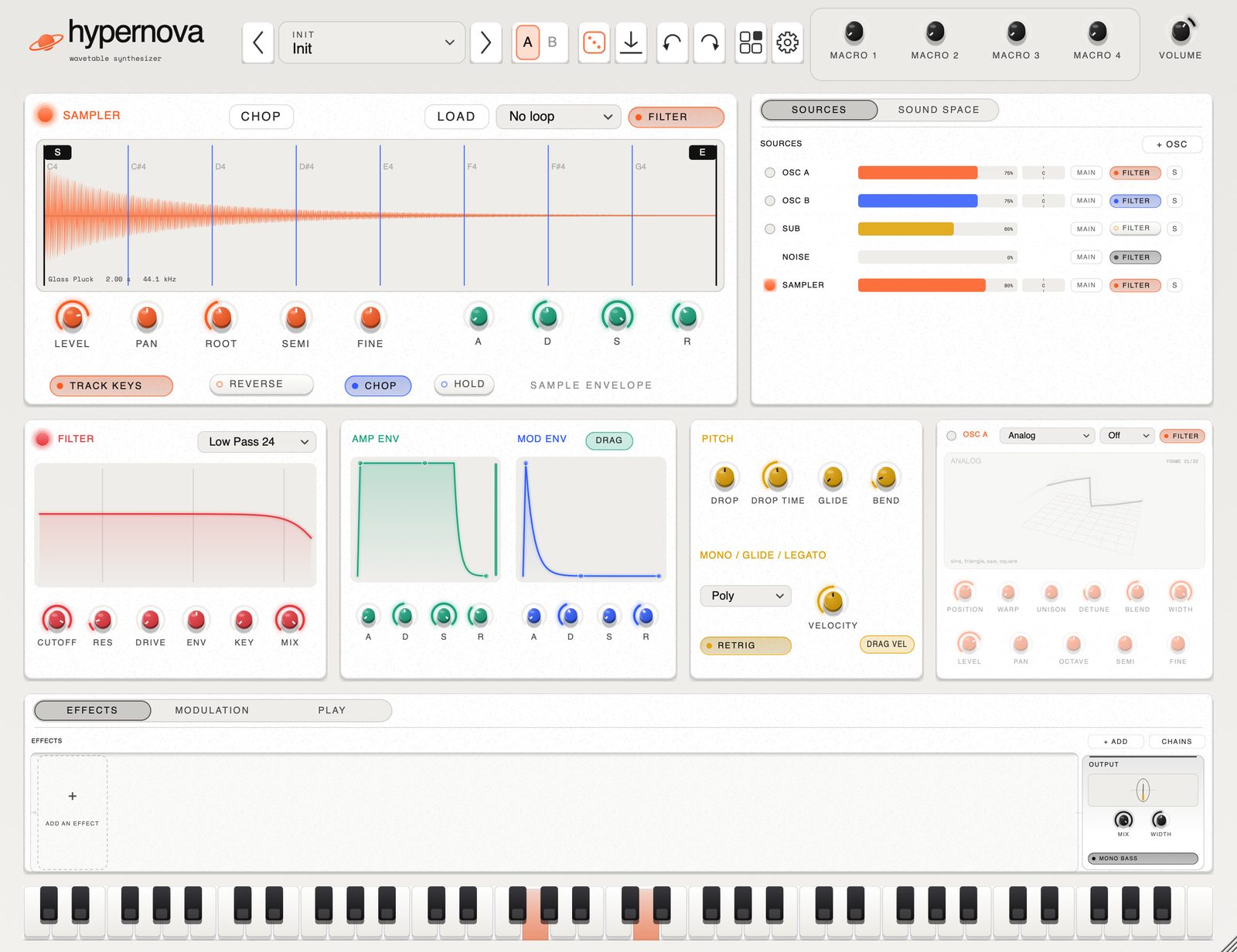Click the Velocity knob
The image size is (1237, 952).
coord(832,600)
